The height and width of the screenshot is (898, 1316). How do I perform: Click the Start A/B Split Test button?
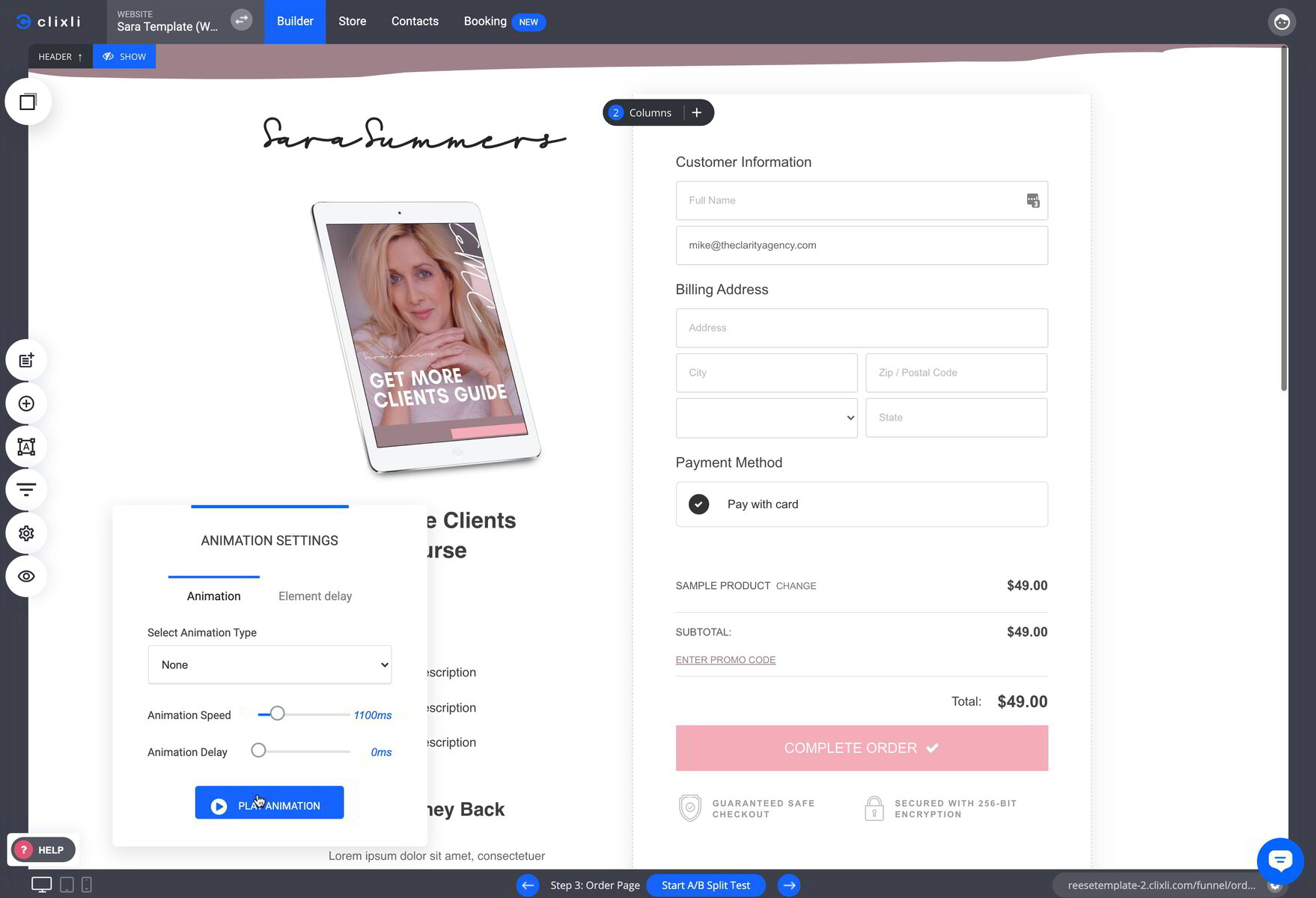point(705,885)
